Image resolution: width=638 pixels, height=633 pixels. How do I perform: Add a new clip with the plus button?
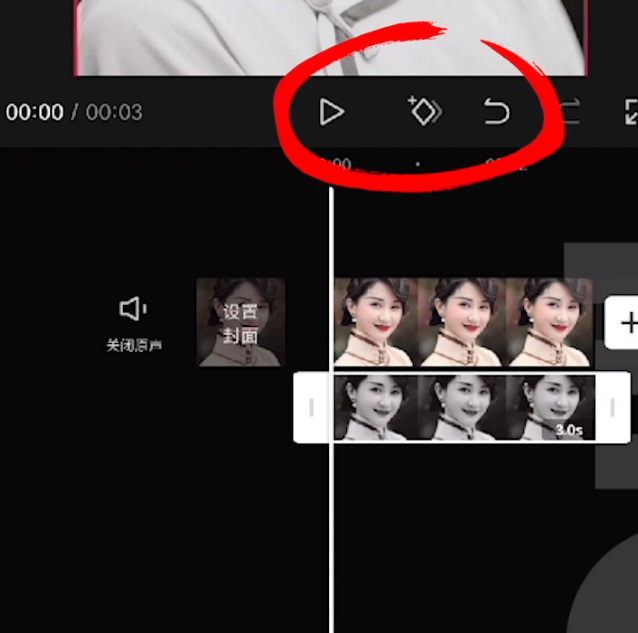(x=622, y=323)
